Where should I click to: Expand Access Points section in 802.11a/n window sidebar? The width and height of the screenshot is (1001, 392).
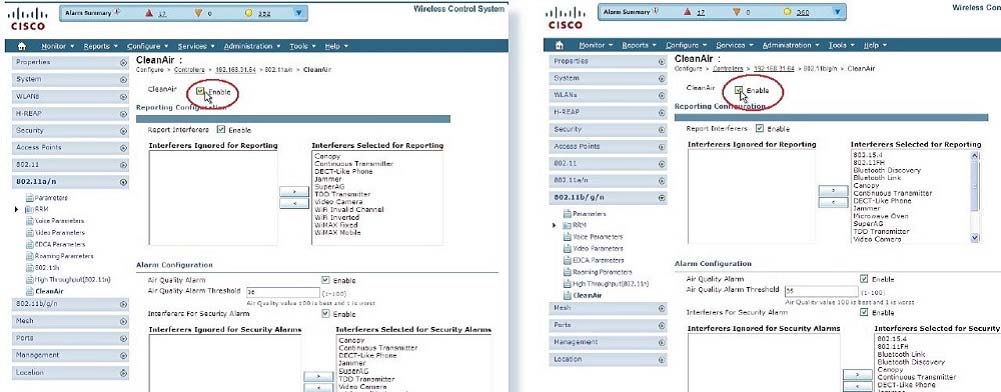pyautogui.click(x=123, y=148)
